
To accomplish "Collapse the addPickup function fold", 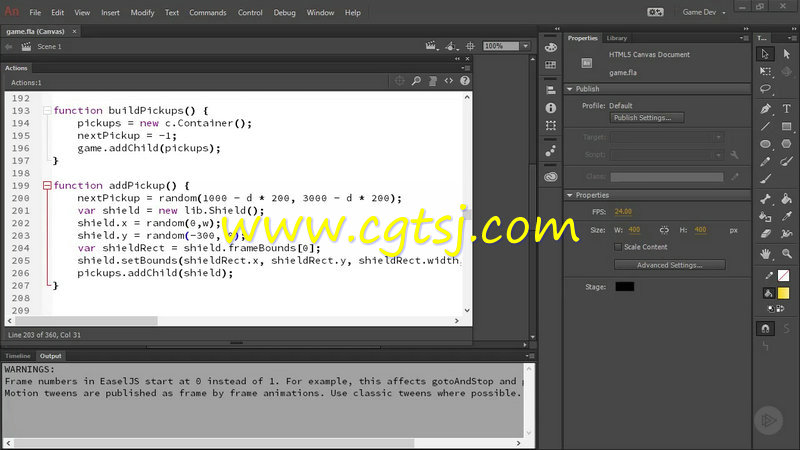I will [x=47, y=185].
